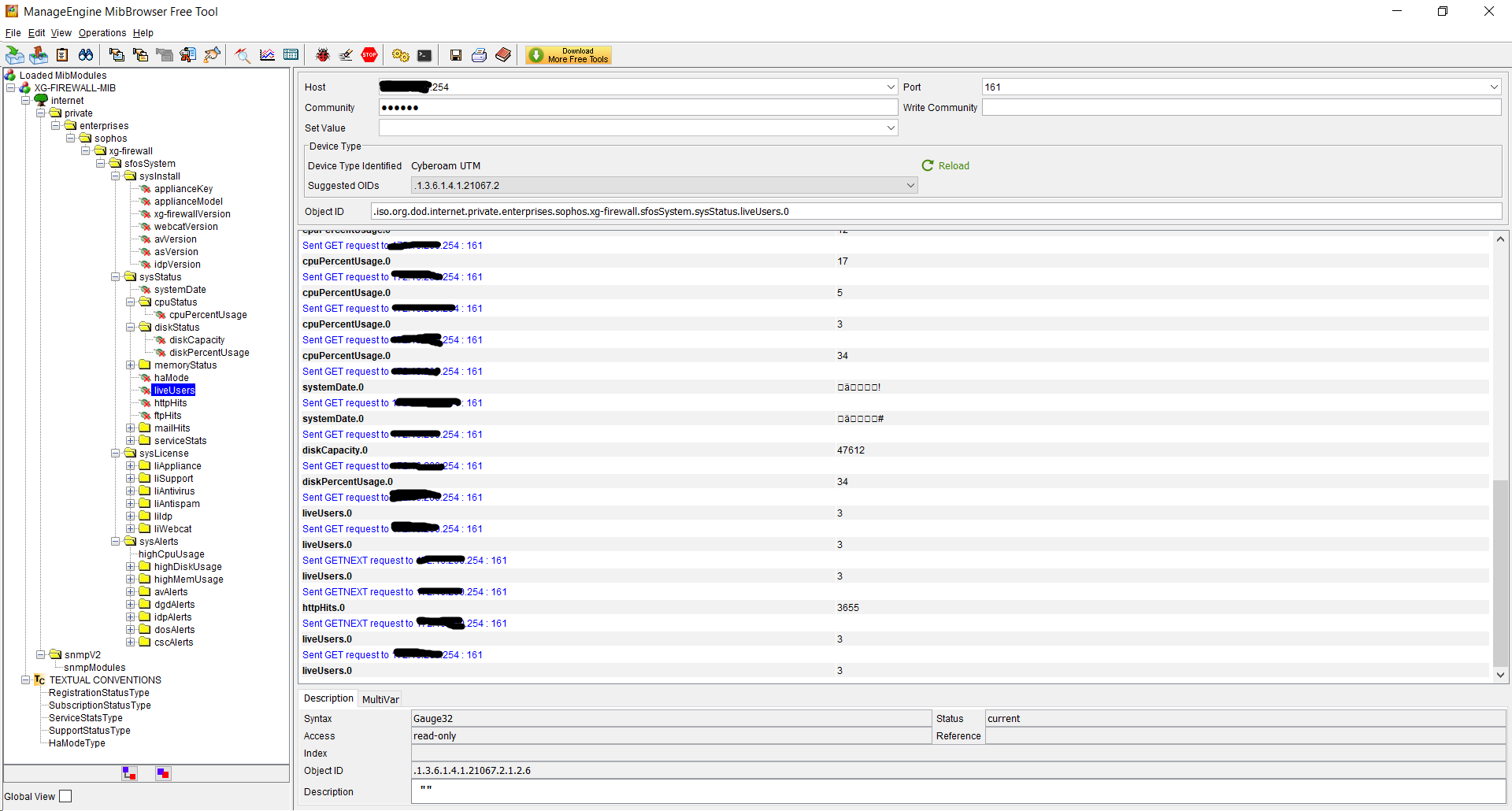Open the View menu
The height and width of the screenshot is (811, 1512).
61,33
